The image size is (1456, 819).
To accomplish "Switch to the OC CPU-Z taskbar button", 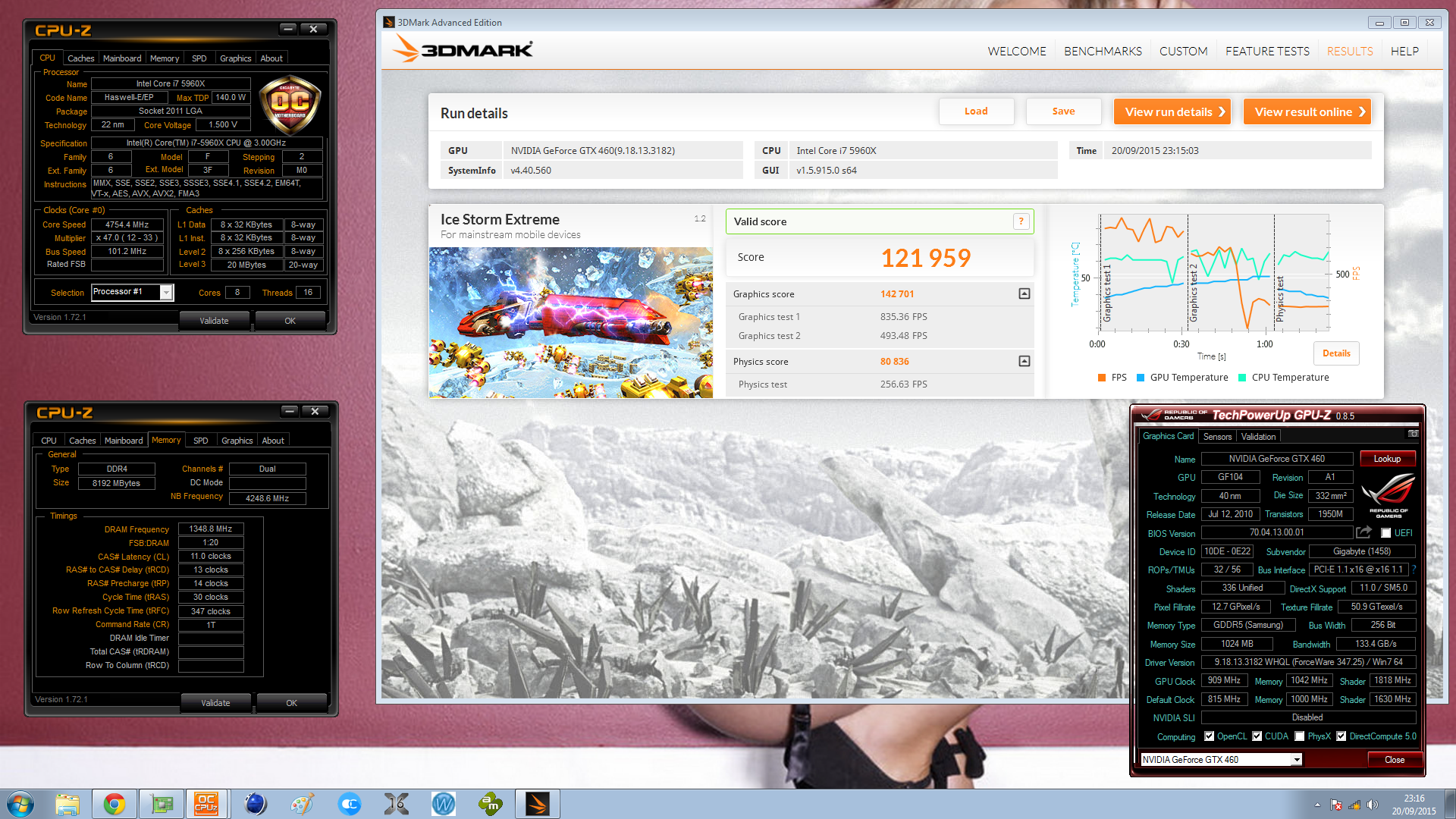I will click(x=206, y=804).
